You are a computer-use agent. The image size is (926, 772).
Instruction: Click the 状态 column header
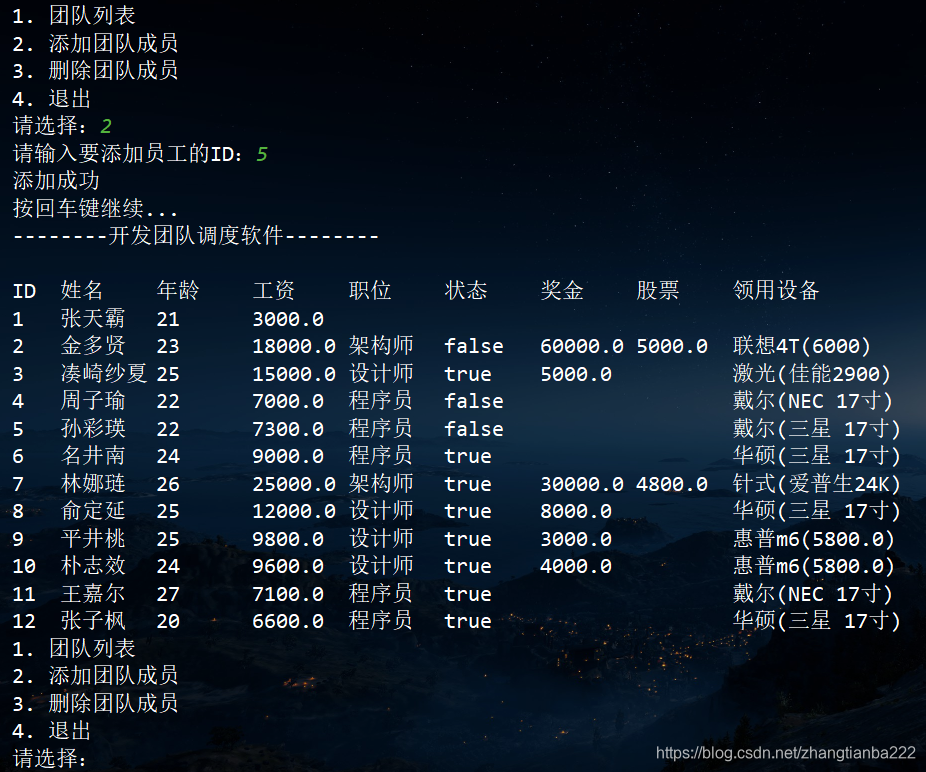pyautogui.click(x=465, y=291)
